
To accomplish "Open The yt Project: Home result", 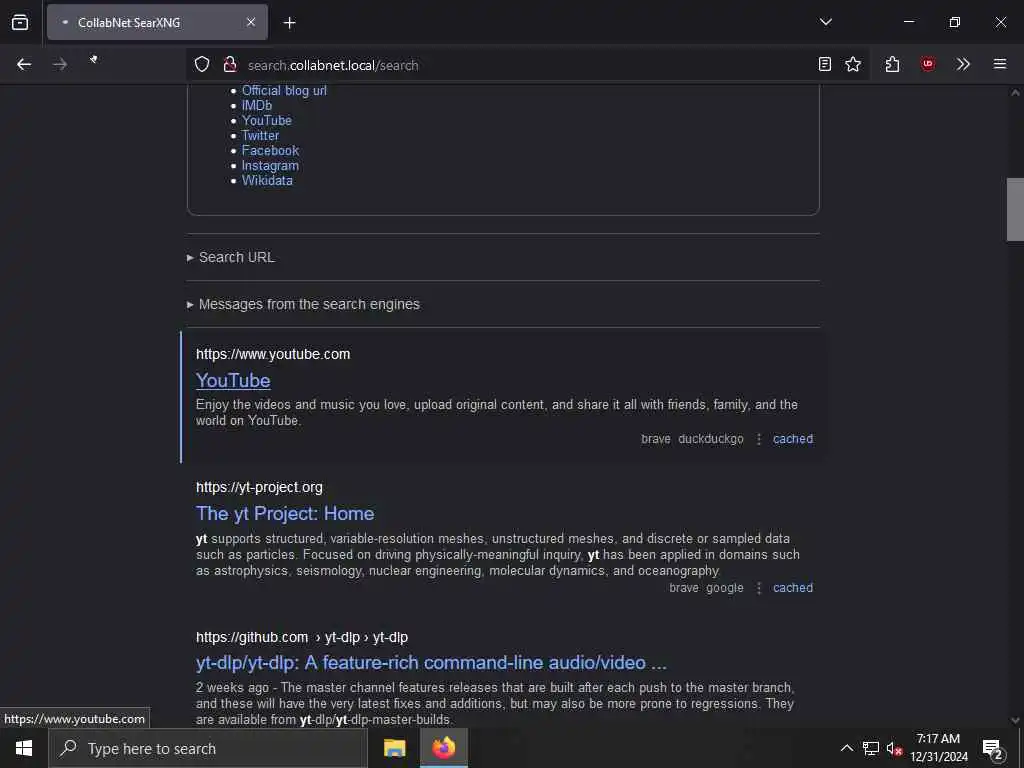I will point(285,514).
